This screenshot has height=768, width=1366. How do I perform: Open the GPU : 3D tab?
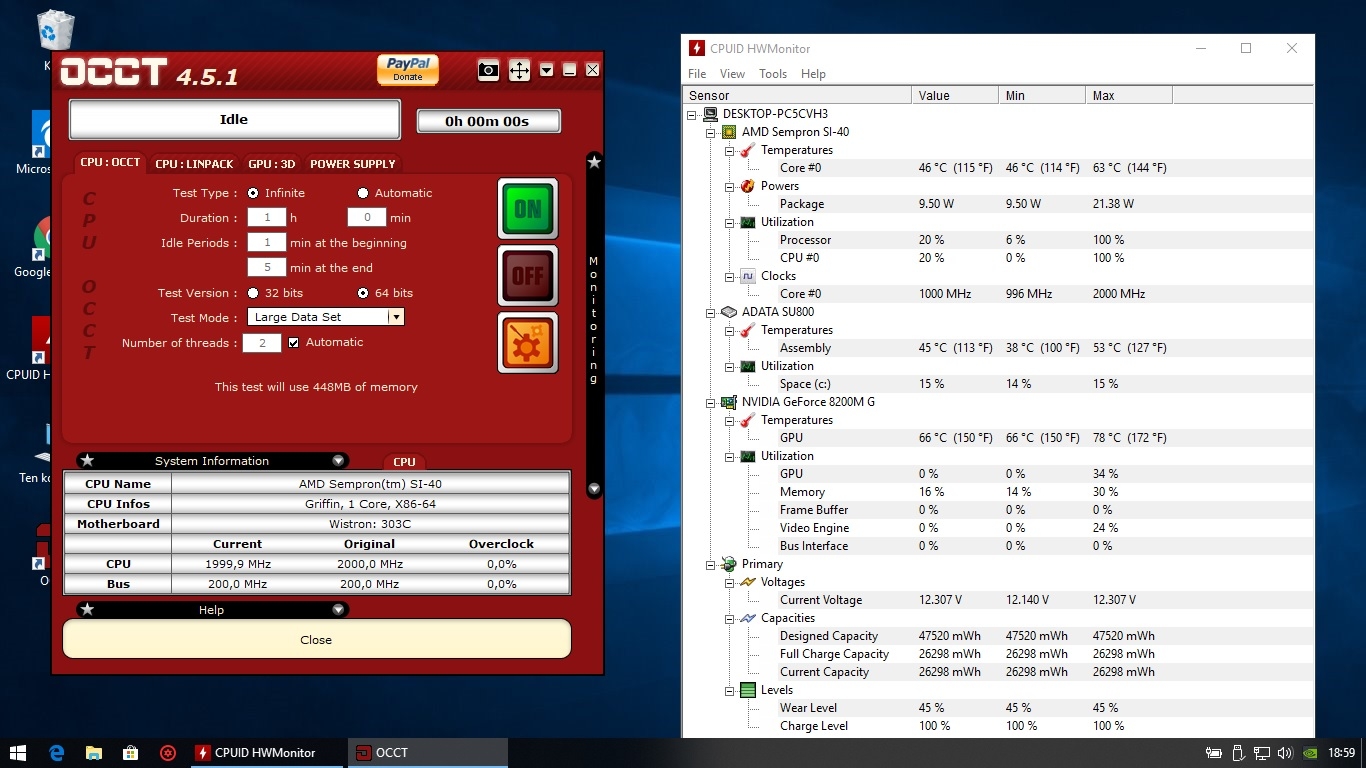click(x=272, y=163)
